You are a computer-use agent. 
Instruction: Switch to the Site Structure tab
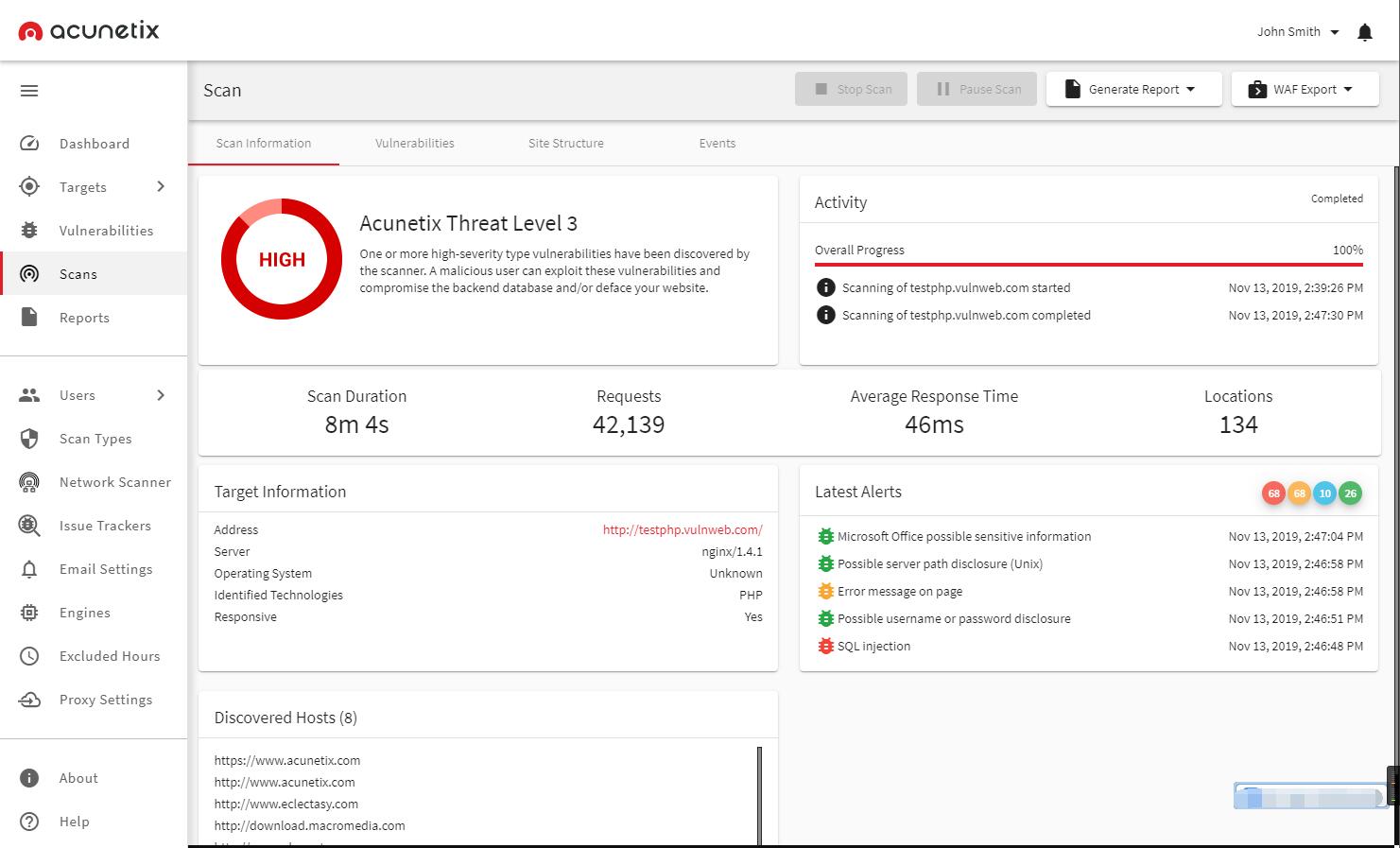566,144
